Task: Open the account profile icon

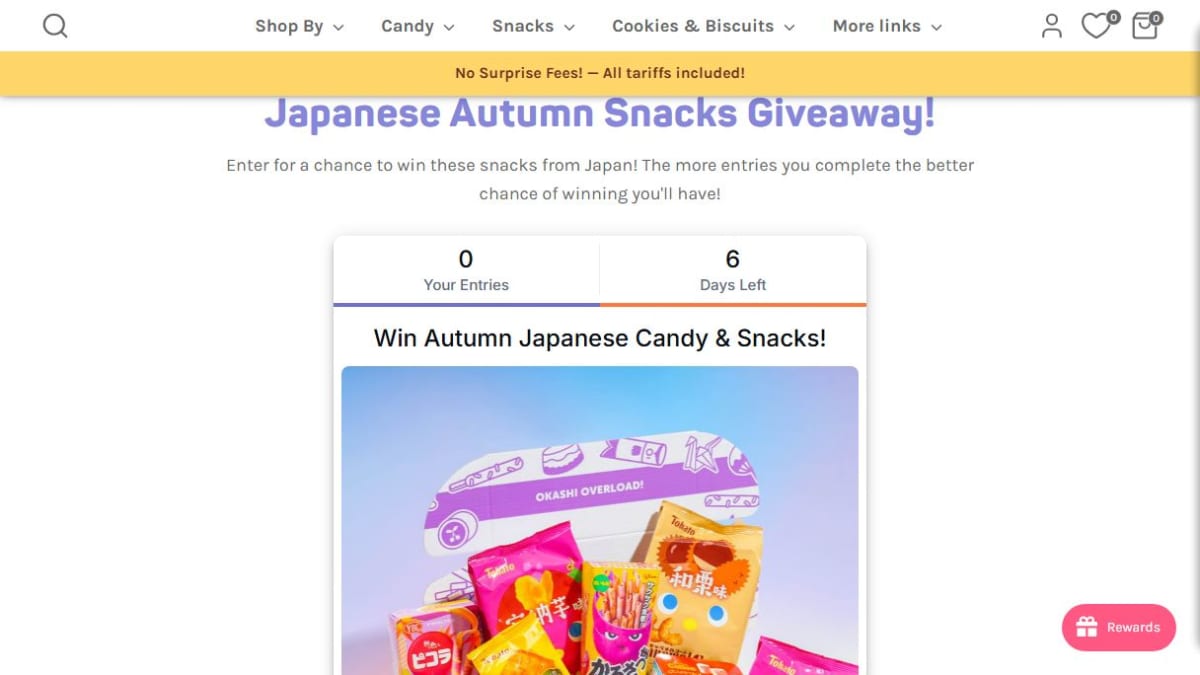Action: [1051, 26]
